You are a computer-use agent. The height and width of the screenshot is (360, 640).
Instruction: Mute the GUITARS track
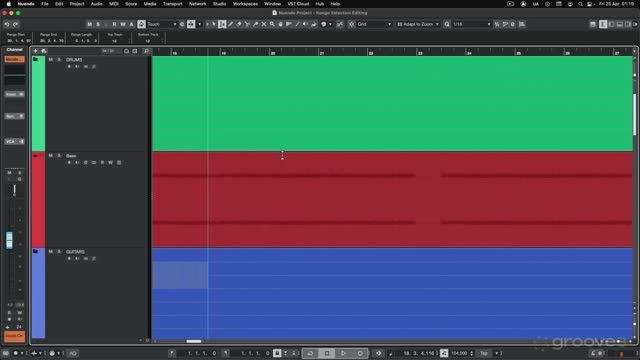tap(51, 252)
